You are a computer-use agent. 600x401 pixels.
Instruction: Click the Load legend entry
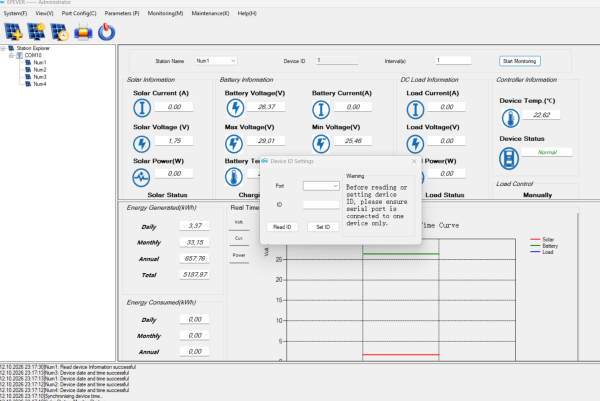click(542, 252)
